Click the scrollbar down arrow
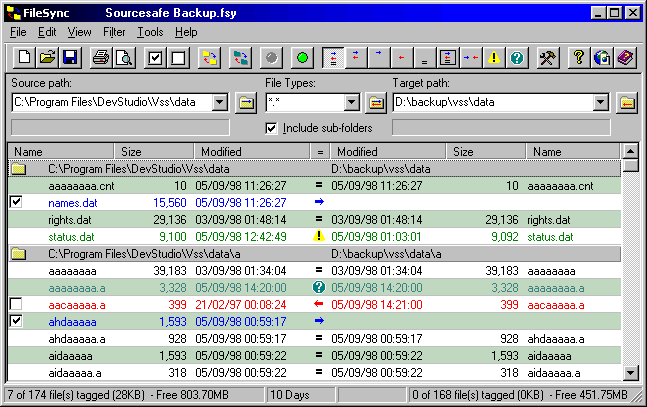 pos(630,373)
